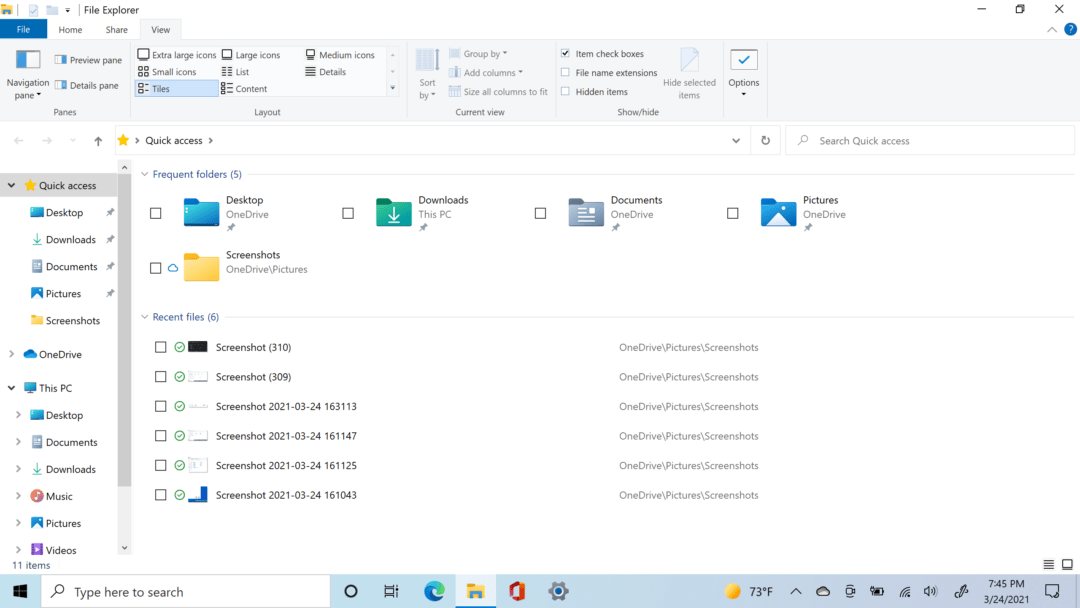Open Microsoft Edge from the taskbar
1080x608 pixels.
[x=434, y=591]
